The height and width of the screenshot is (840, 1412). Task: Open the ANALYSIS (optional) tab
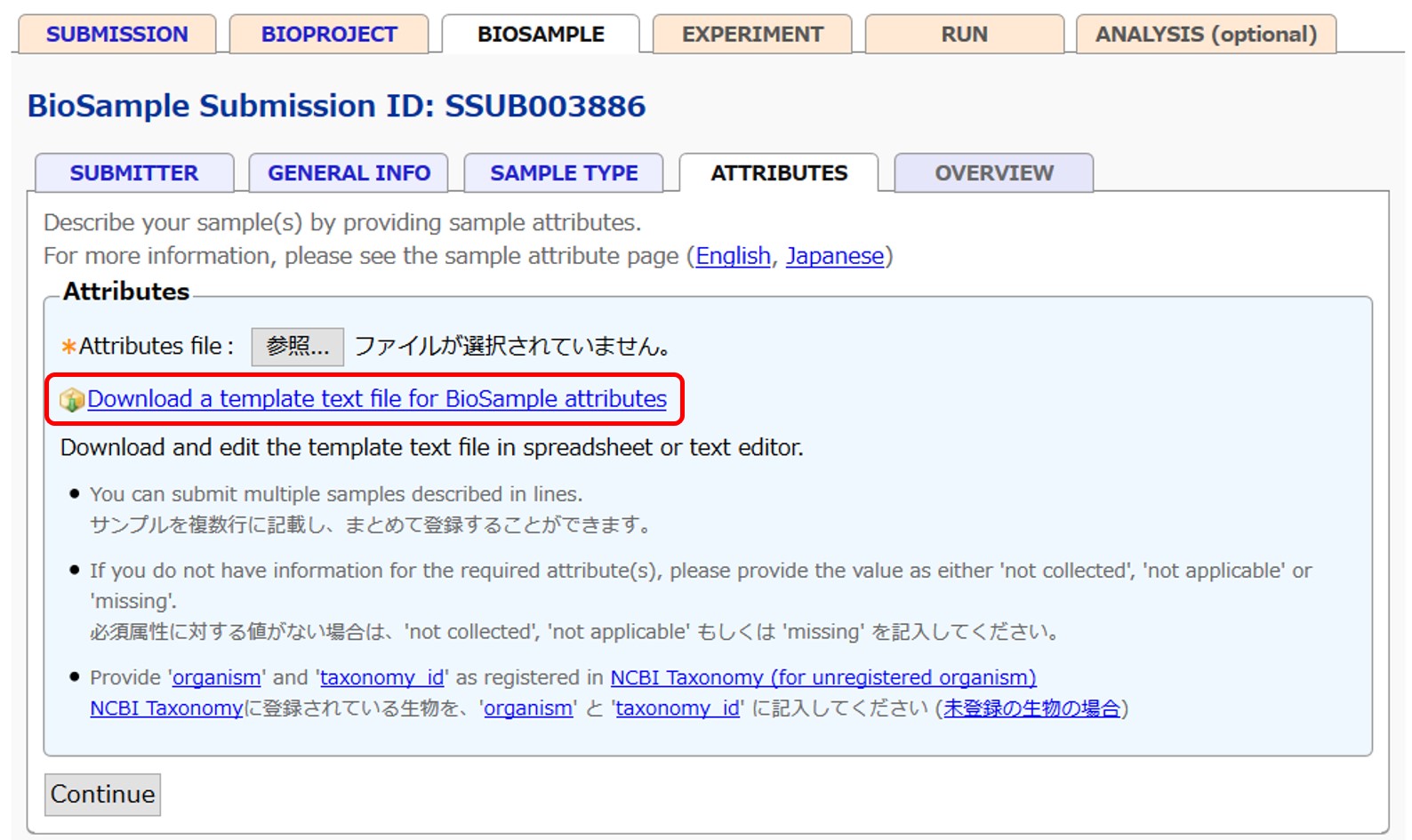pyautogui.click(x=1206, y=35)
